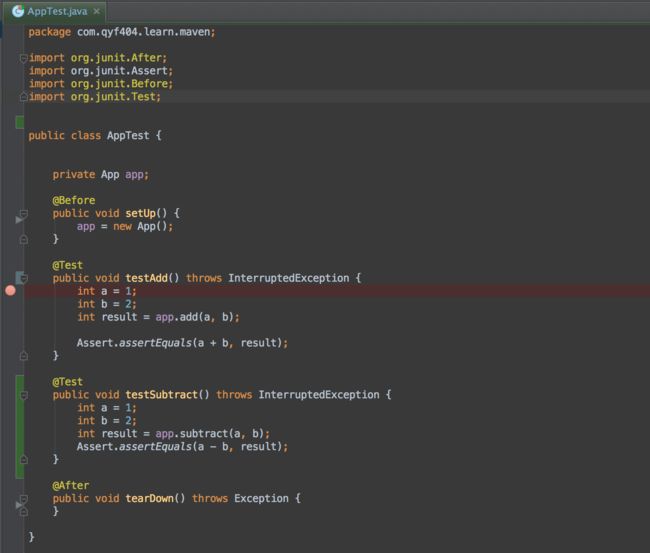
Task: Click 'int a = 1;' inside testSubtract
Action: [107, 407]
